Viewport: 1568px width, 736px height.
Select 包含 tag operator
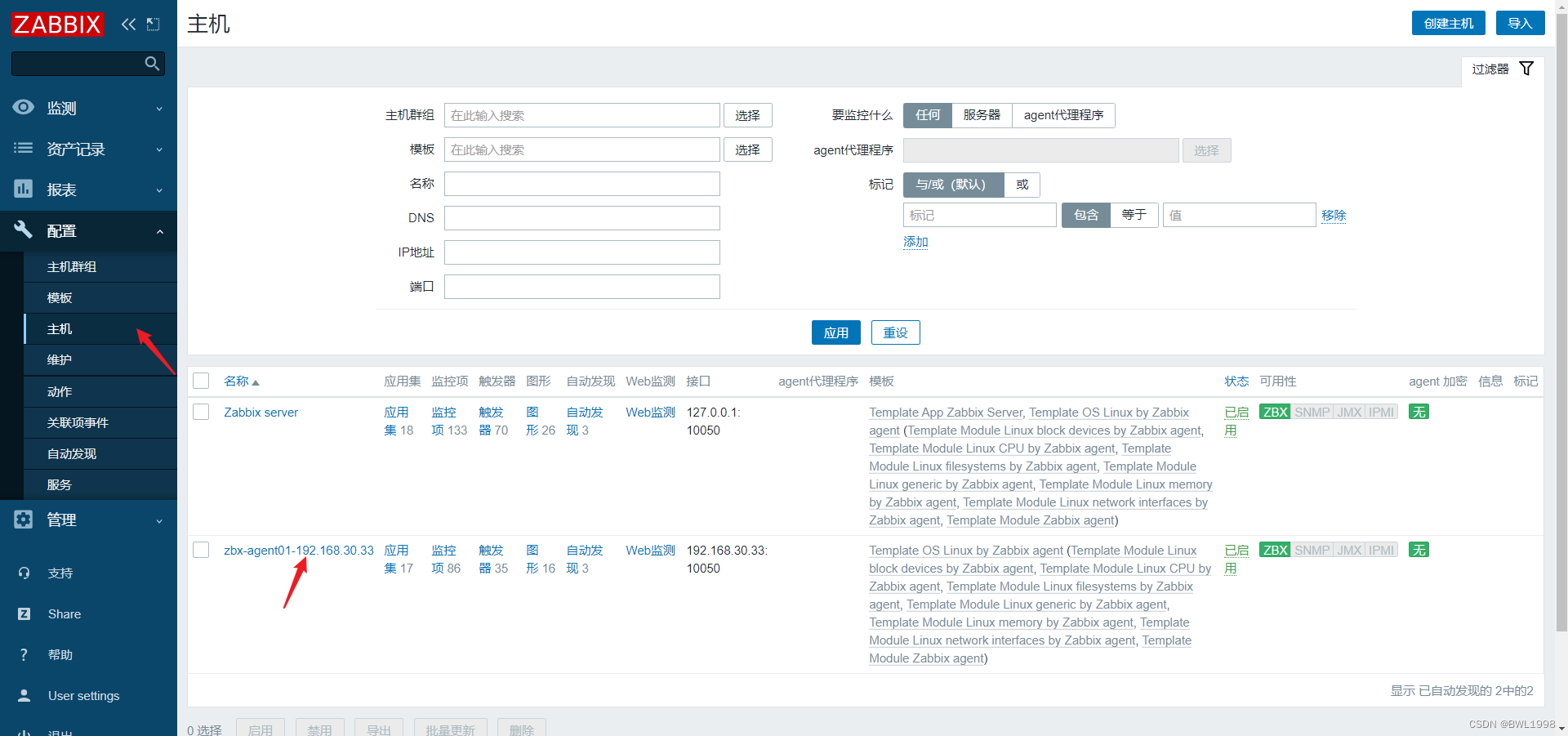(1085, 215)
